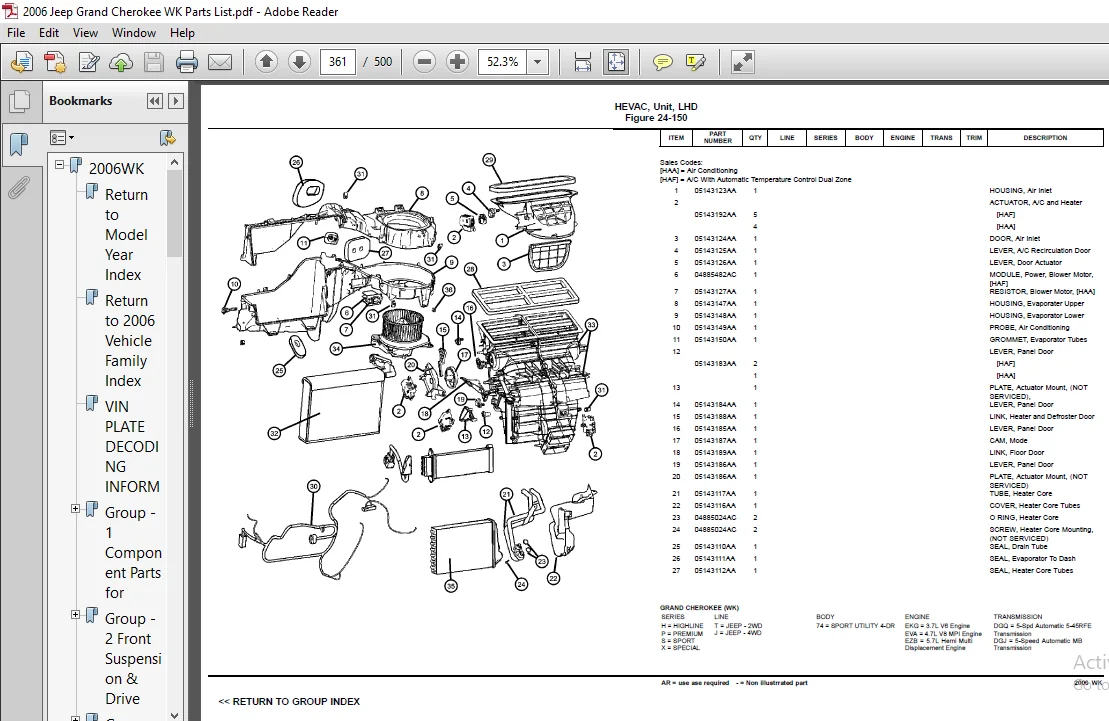Click the Send email envelope icon
Viewport: 1109px width, 721px height.
click(220, 62)
